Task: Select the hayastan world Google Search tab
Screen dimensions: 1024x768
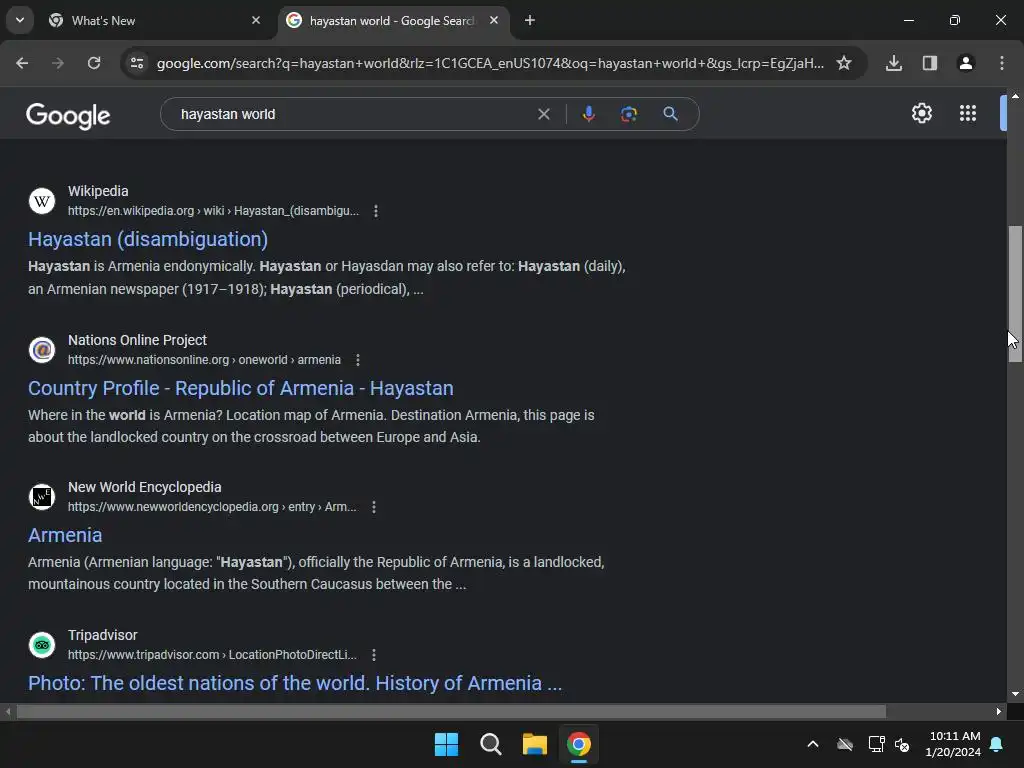Action: 392,21
